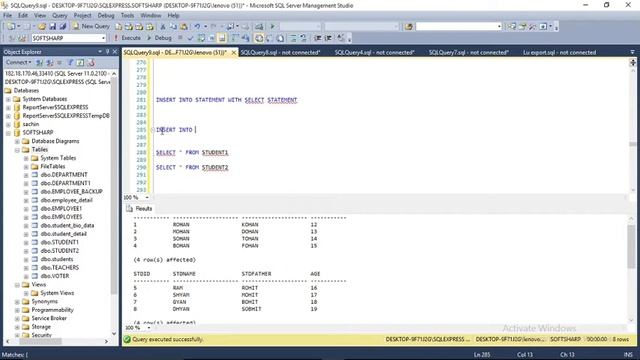640x360 pixels.
Task: Filter icon in Object Explorer toolbar
Action: [70, 62]
